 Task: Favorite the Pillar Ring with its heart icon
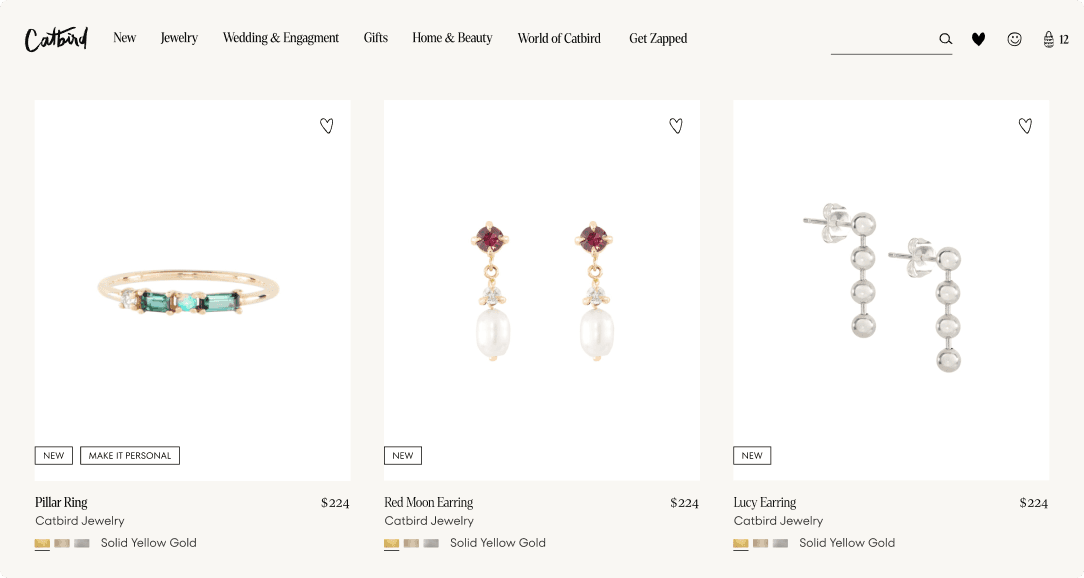pyautogui.click(x=327, y=125)
